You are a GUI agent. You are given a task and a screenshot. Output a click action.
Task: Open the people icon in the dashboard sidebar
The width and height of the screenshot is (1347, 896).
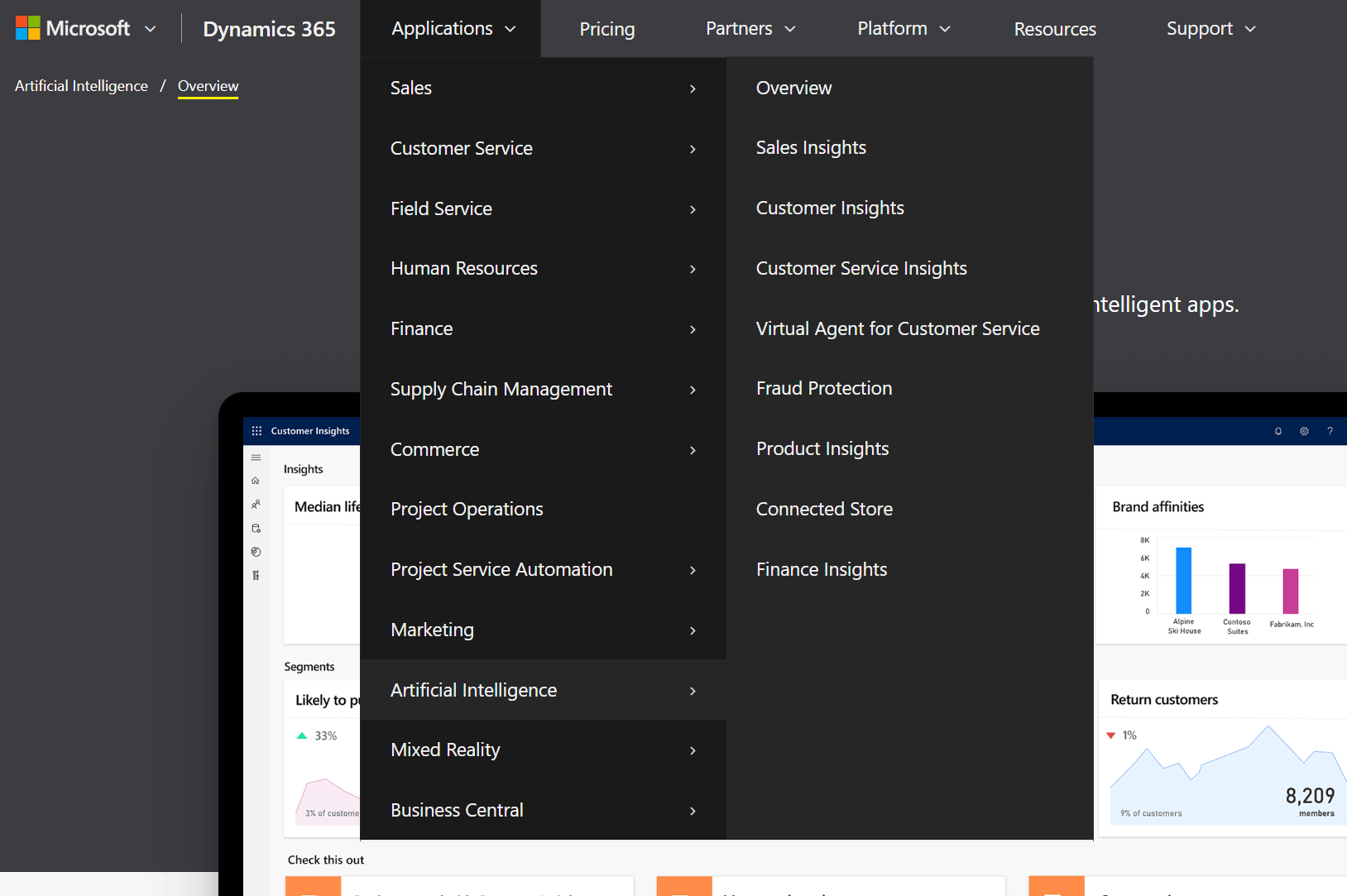pyautogui.click(x=256, y=504)
